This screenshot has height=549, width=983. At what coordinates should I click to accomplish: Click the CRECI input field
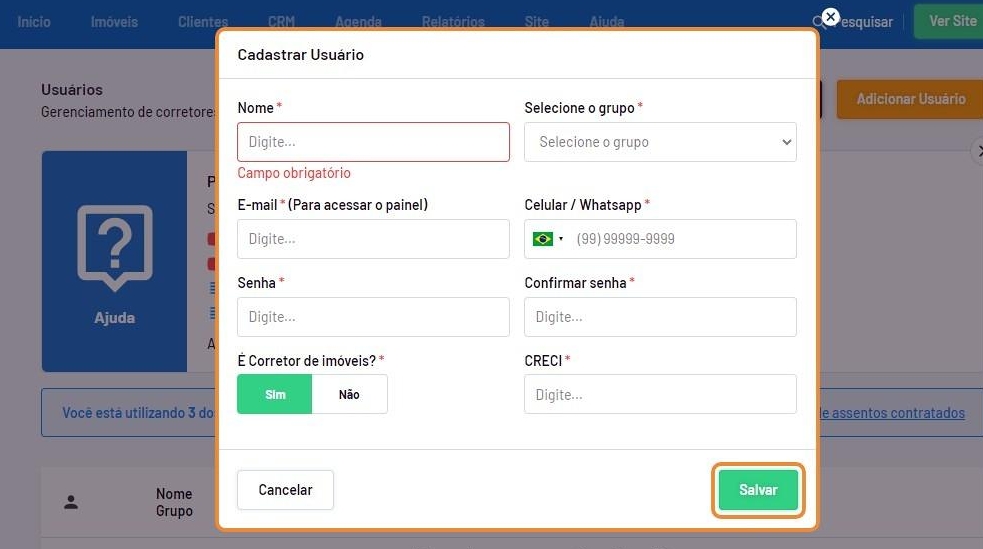click(x=660, y=394)
